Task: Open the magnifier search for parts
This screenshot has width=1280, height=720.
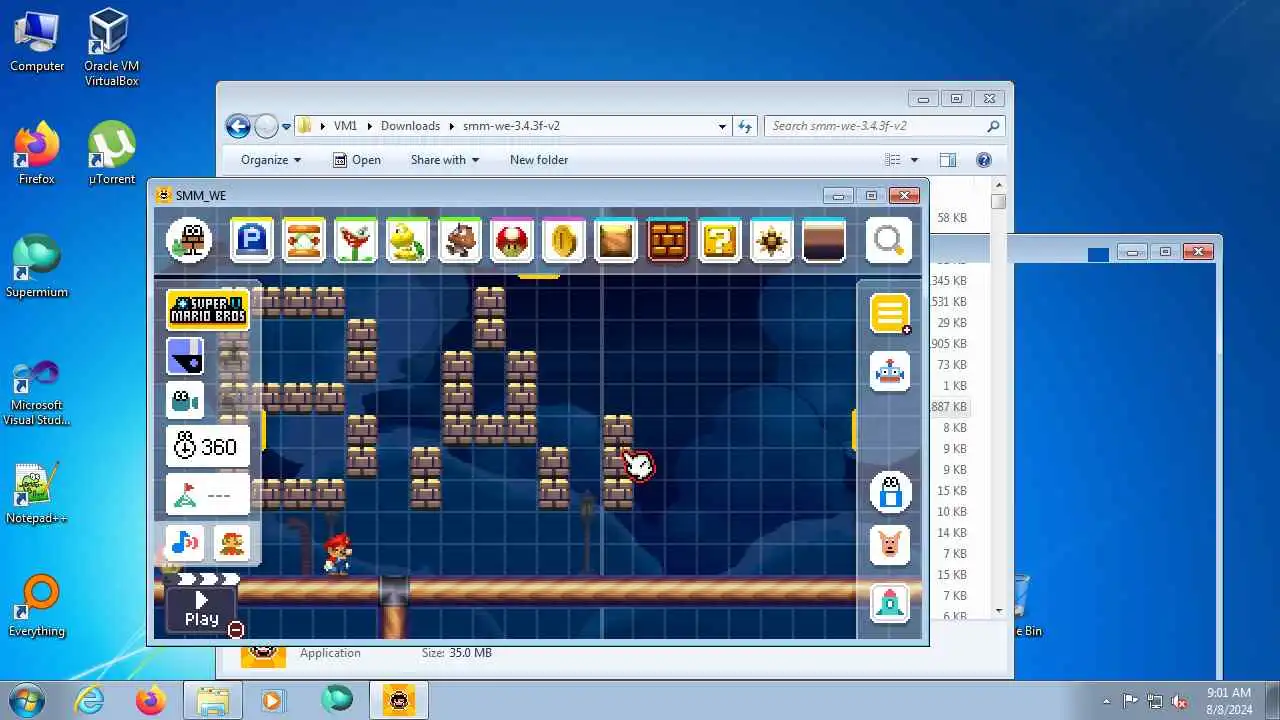Action: point(889,240)
